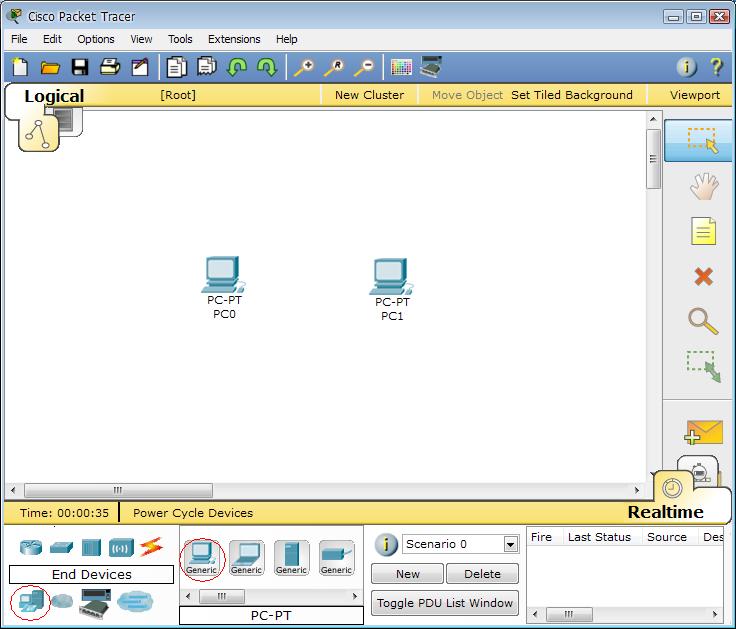Open the File menu
736x629 pixels.
coord(19,39)
